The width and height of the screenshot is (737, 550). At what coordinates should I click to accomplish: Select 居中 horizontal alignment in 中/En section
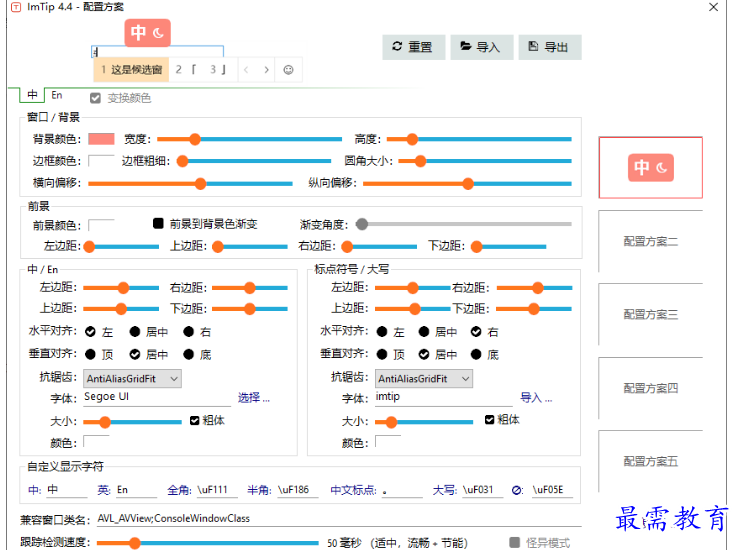pos(135,332)
